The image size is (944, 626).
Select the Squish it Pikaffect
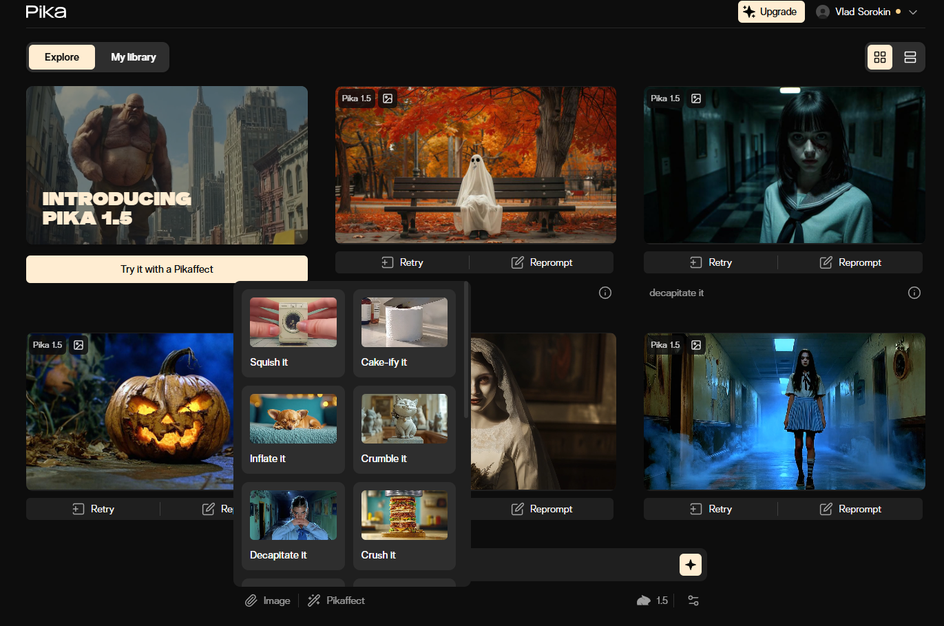point(293,333)
